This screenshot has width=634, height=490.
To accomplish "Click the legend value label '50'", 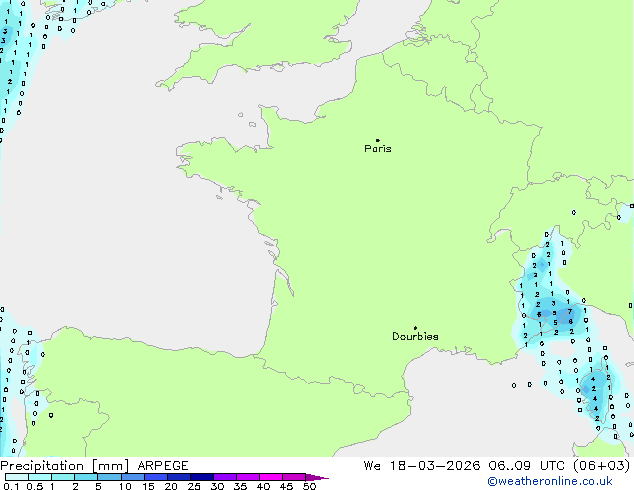I will [309, 486].
